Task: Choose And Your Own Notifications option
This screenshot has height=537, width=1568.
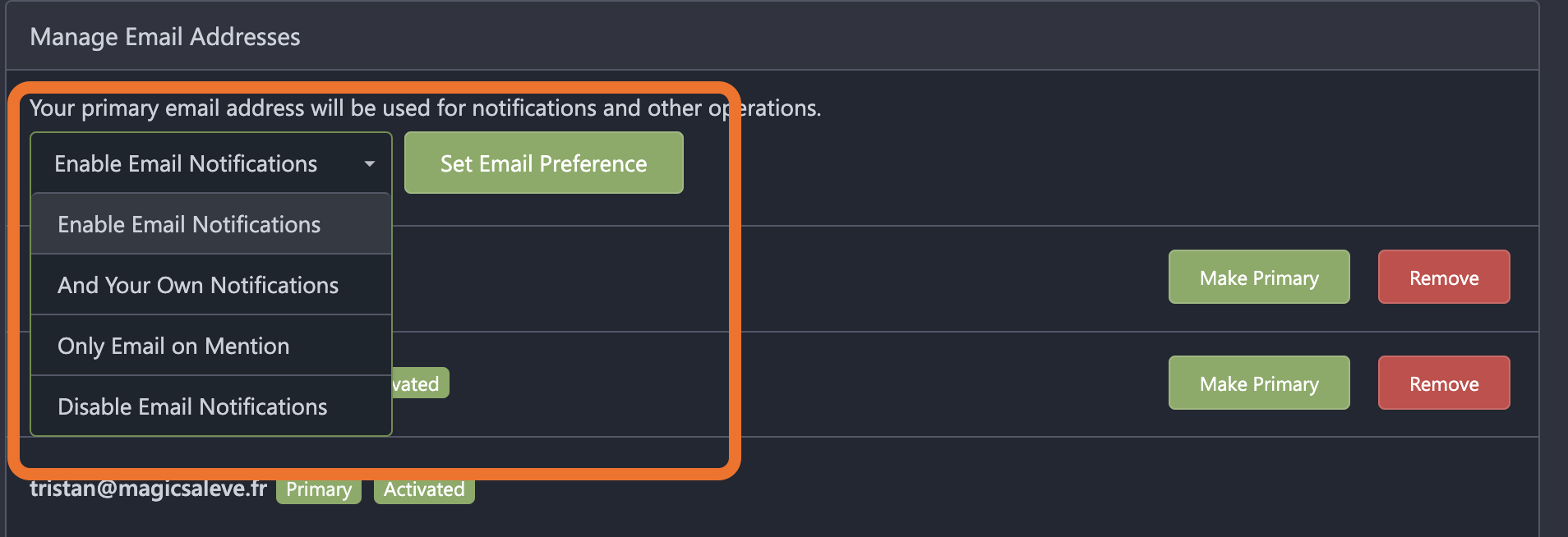Action: [198, 286]
